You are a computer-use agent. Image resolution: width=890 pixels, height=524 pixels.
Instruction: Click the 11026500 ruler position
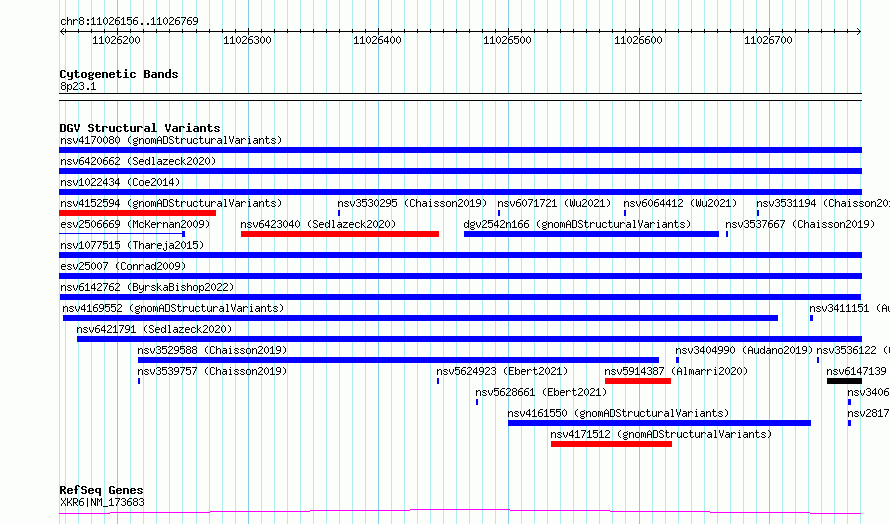pos(507,40)
